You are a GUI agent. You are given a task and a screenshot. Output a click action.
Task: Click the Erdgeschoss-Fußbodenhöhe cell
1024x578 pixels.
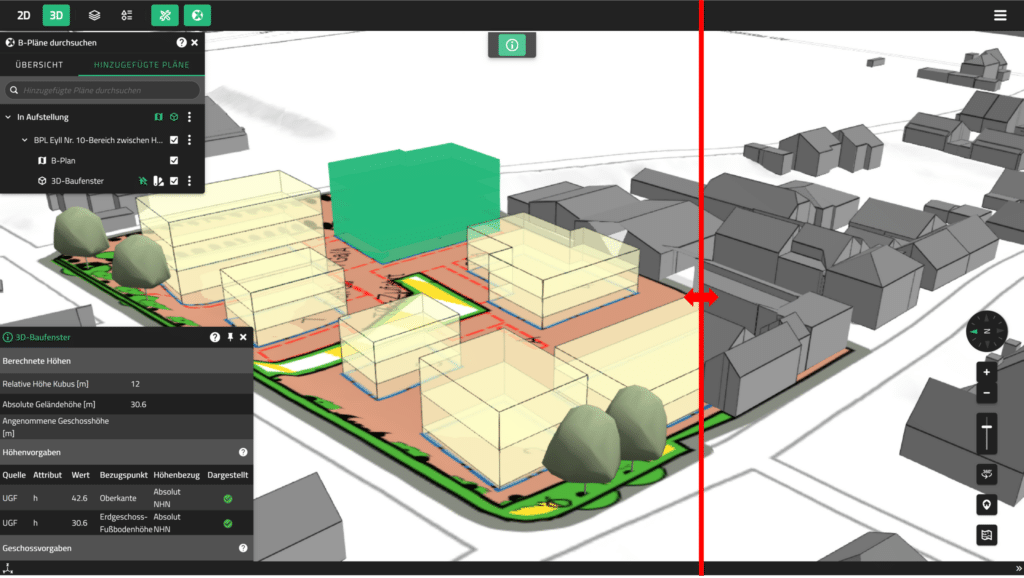click(125, 523)
